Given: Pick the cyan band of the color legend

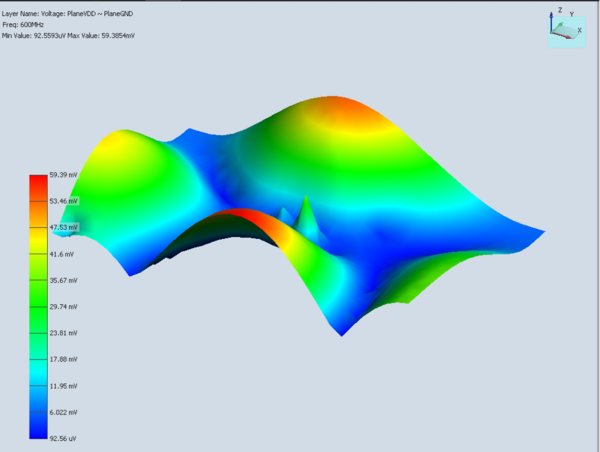Looking at the screenshot, I should tap(38, 371).
